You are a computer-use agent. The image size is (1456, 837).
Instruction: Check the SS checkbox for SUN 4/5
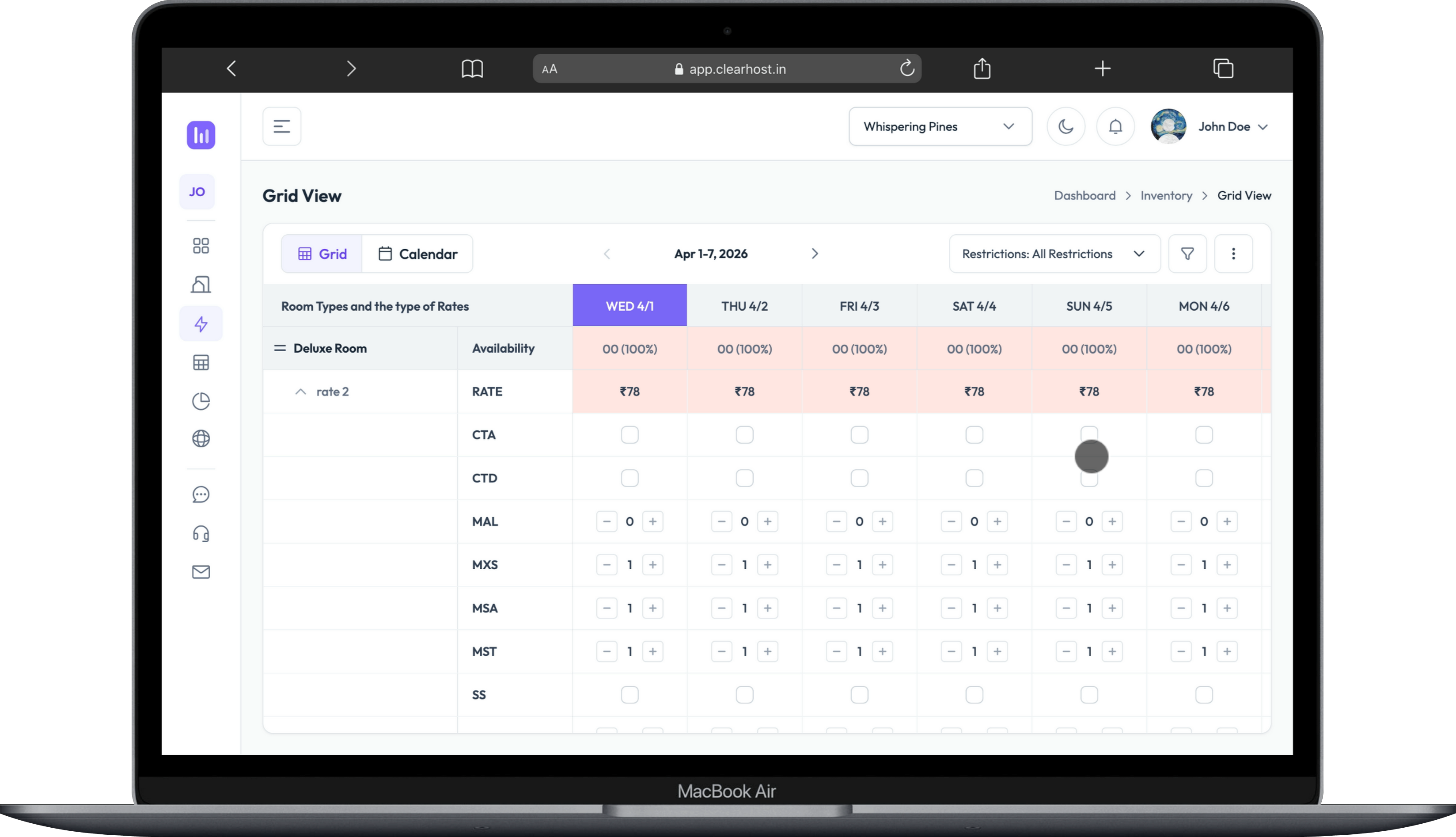pos(1089,694)
